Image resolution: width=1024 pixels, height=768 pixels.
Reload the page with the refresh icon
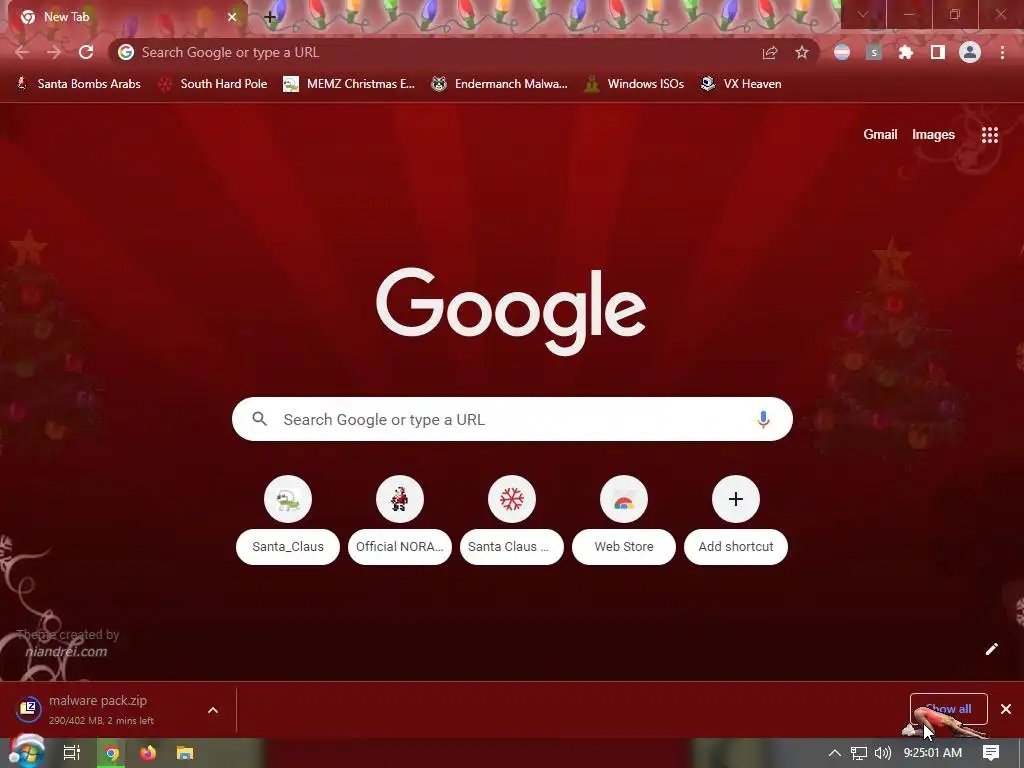pyautogui.click(x=86, y=52)
